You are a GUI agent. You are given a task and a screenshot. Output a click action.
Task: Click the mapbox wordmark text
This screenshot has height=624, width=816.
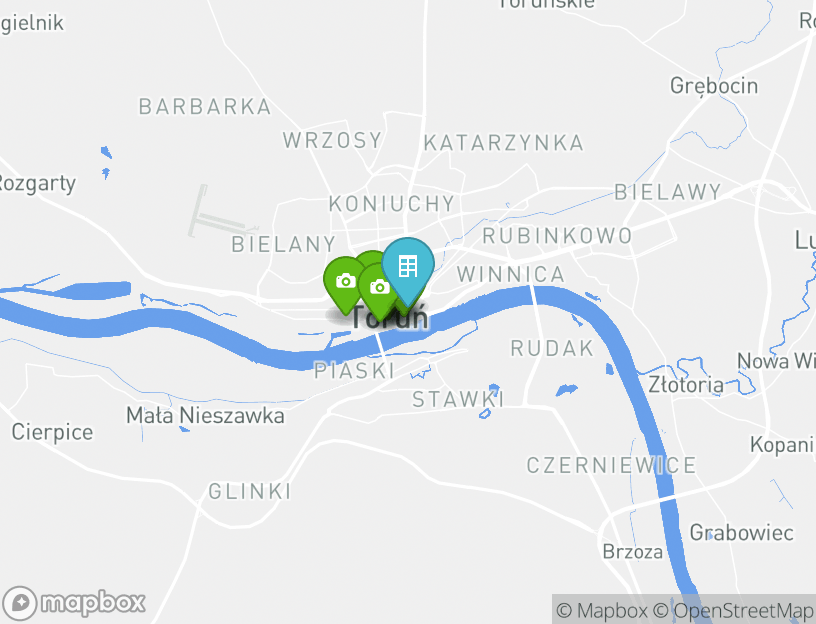pyautogui.click(x=93, y=604)
